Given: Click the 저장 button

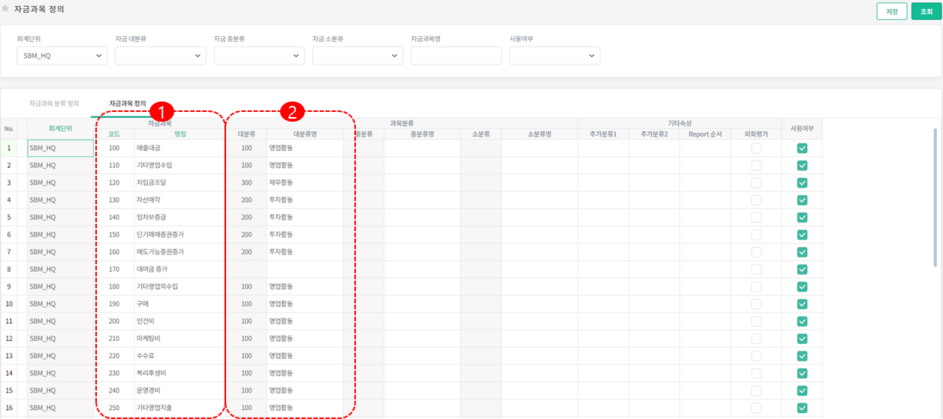Looking at the screenshot, I should click(x=891, y=11).
